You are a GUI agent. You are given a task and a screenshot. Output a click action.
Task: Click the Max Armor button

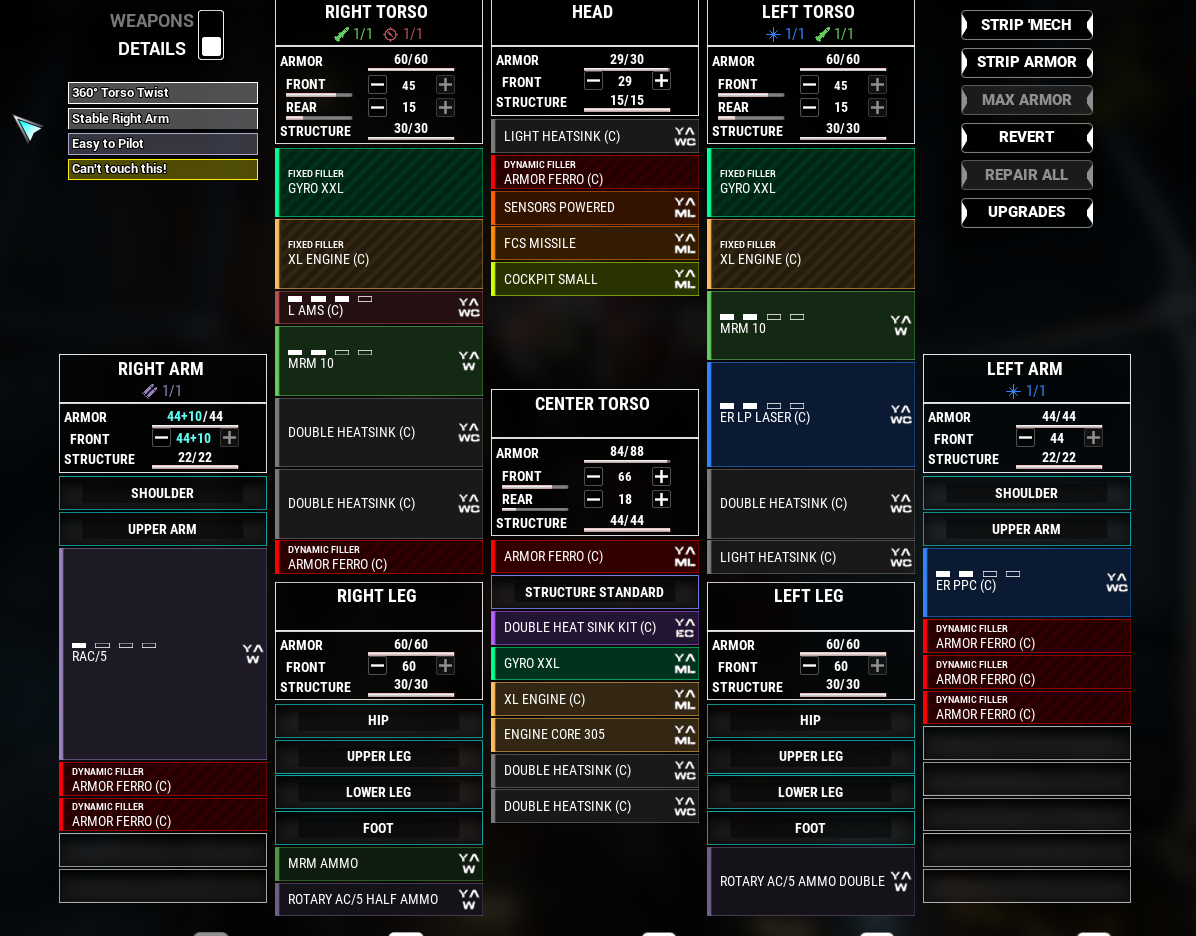tap(1027, 100)
